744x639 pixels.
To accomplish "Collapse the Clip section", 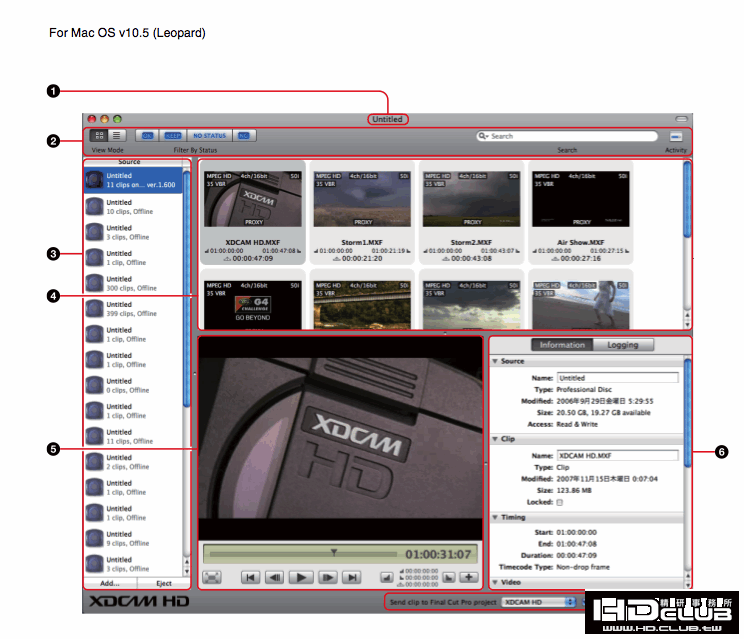I will tap(495, 439).
